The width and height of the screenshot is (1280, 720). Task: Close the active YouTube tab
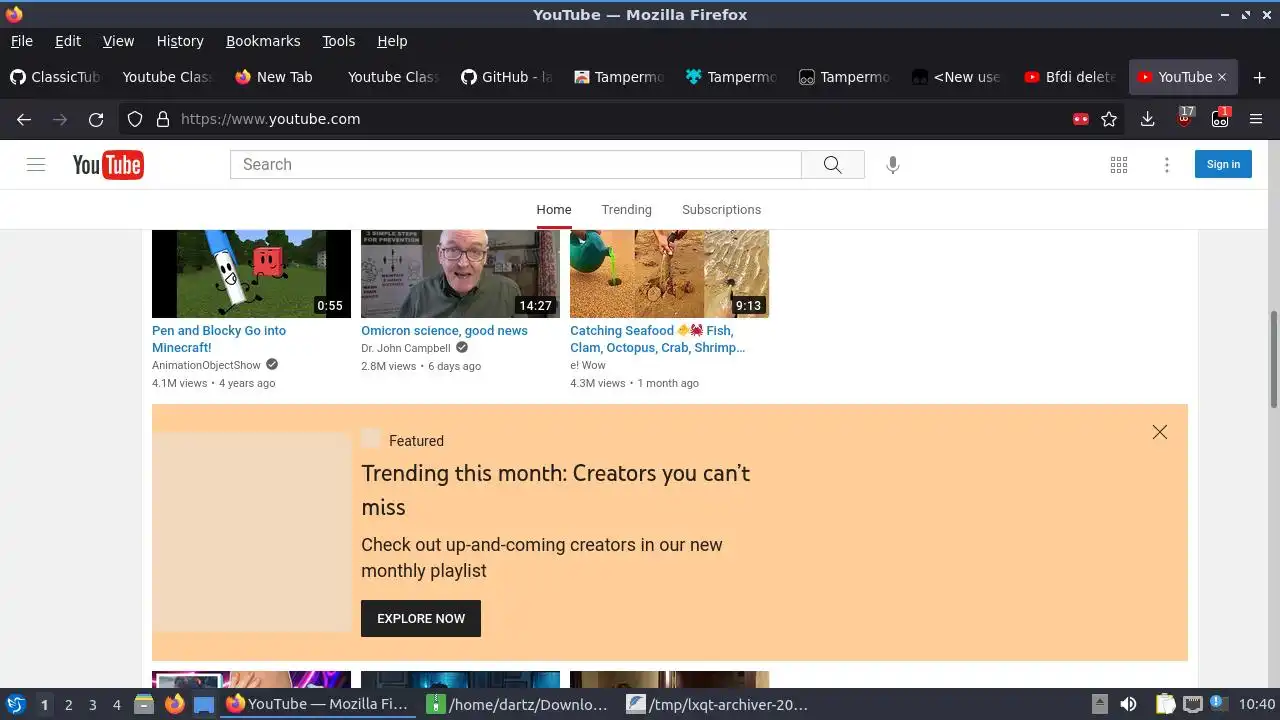pos(1221,77)
